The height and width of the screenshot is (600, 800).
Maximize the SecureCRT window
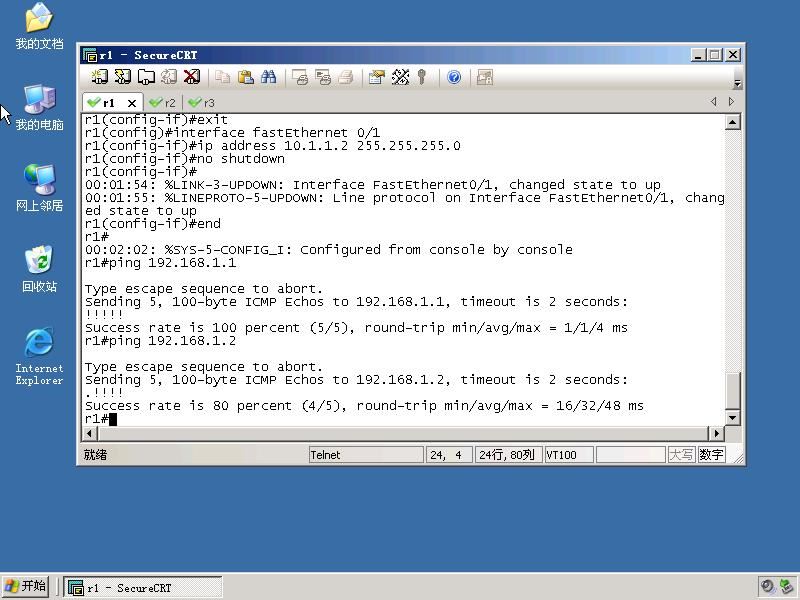click(715, 55)
